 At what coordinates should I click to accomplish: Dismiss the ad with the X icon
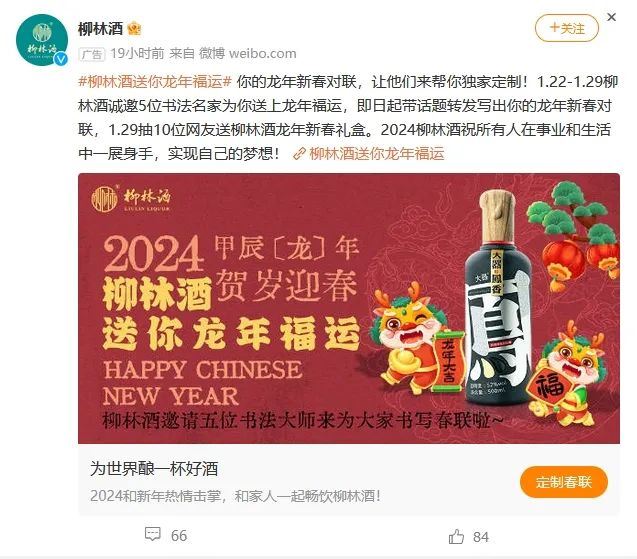click(611, 17)
